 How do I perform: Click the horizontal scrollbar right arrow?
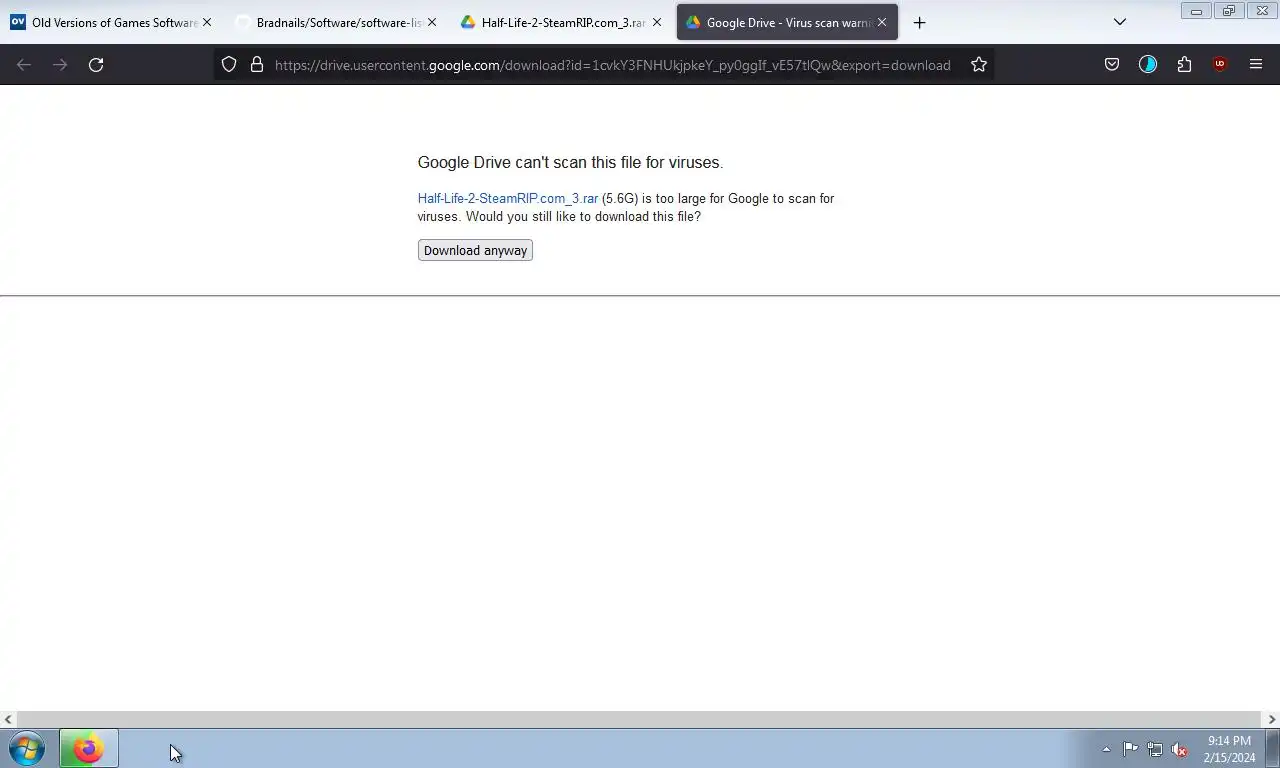tap(1272, 719)
